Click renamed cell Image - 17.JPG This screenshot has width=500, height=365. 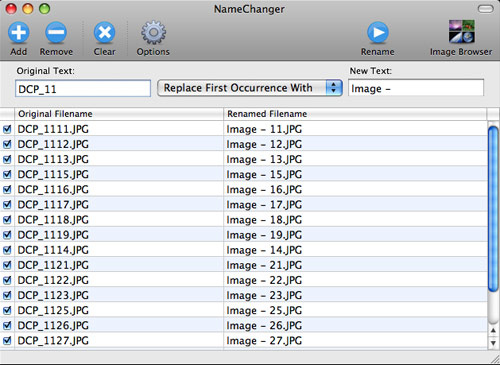264,204
